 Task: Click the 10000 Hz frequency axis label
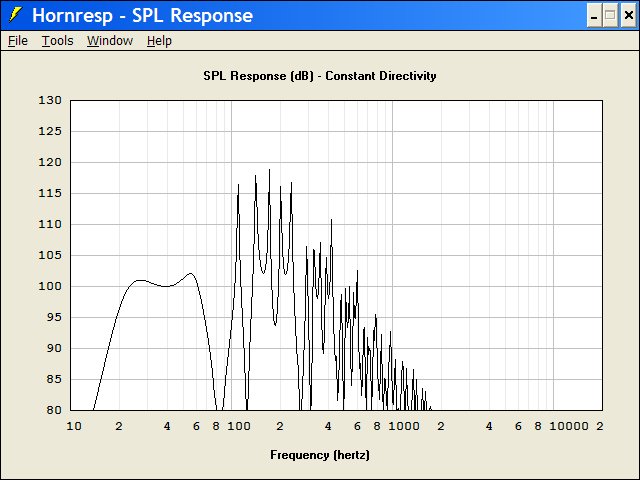click(569, 426)
